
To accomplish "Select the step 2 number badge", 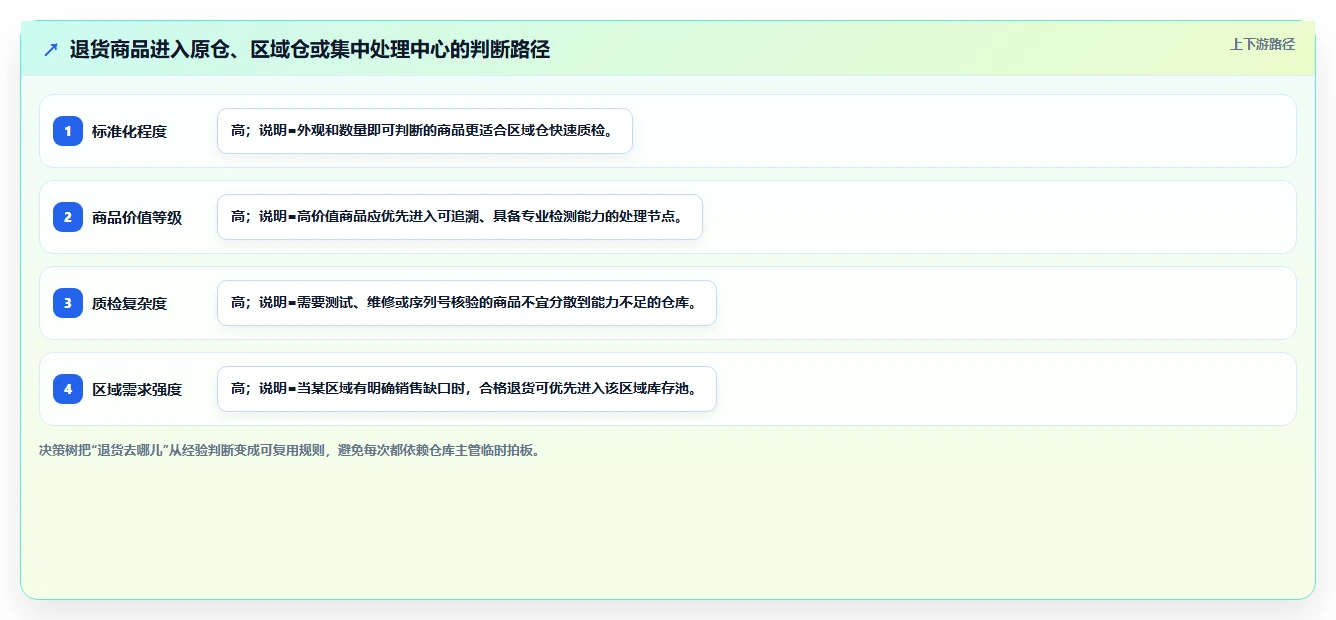I will click(x=68, y=217).
